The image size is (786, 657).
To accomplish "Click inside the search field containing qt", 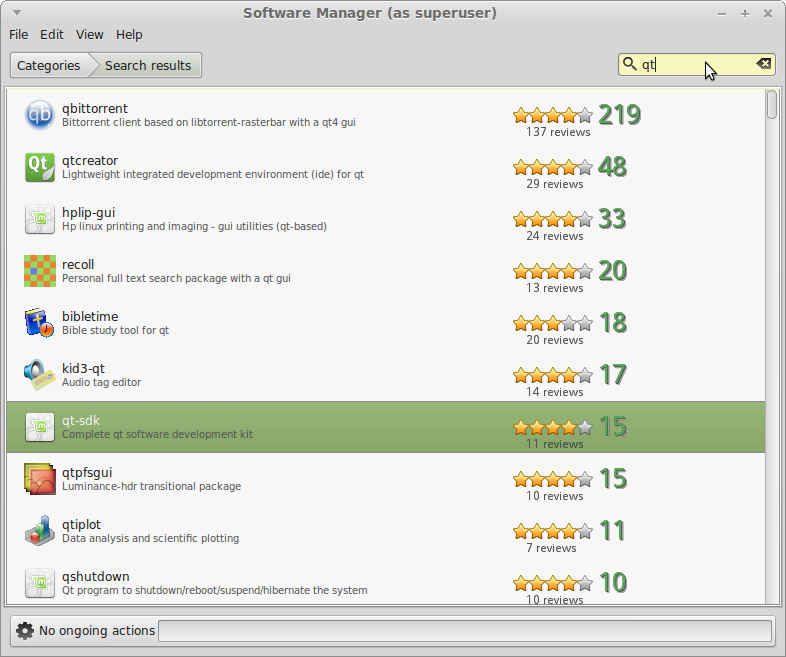I will tap(697, 65).
